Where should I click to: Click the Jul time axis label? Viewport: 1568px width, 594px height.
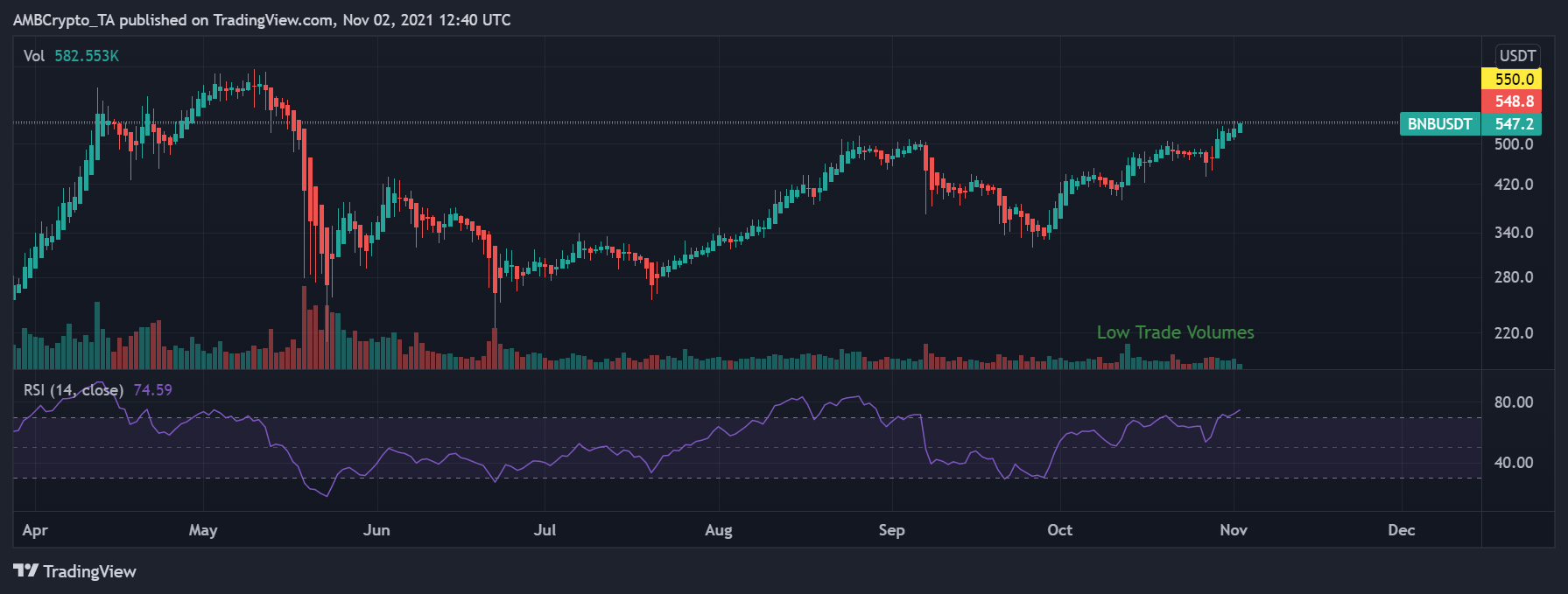[x=545, y=530]
